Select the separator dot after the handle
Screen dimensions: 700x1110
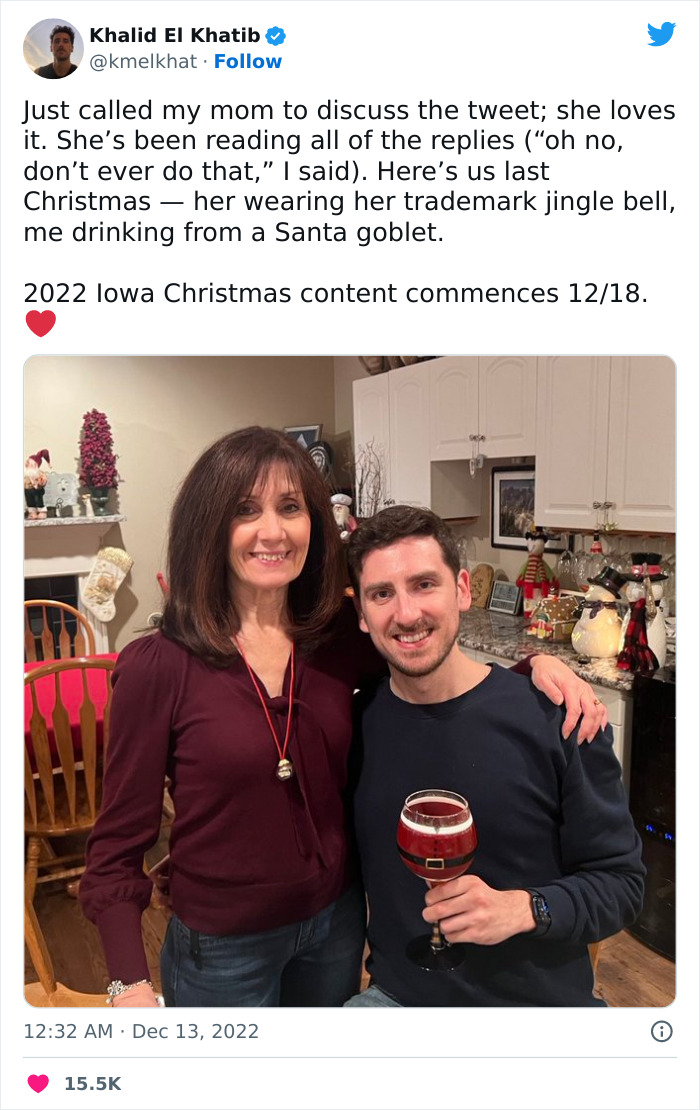[207, 62]
